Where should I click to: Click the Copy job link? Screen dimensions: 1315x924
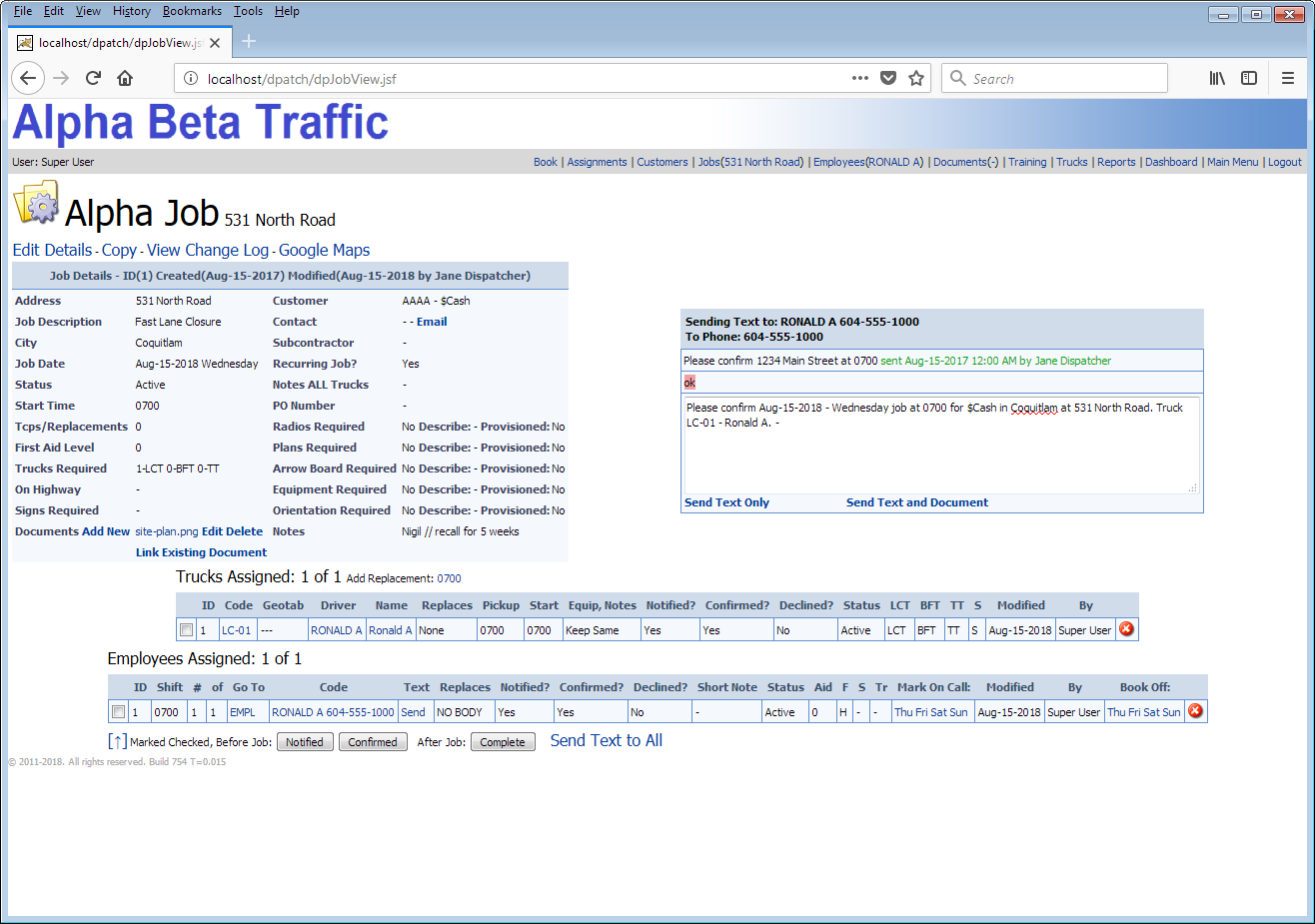(x=119, y=250)
